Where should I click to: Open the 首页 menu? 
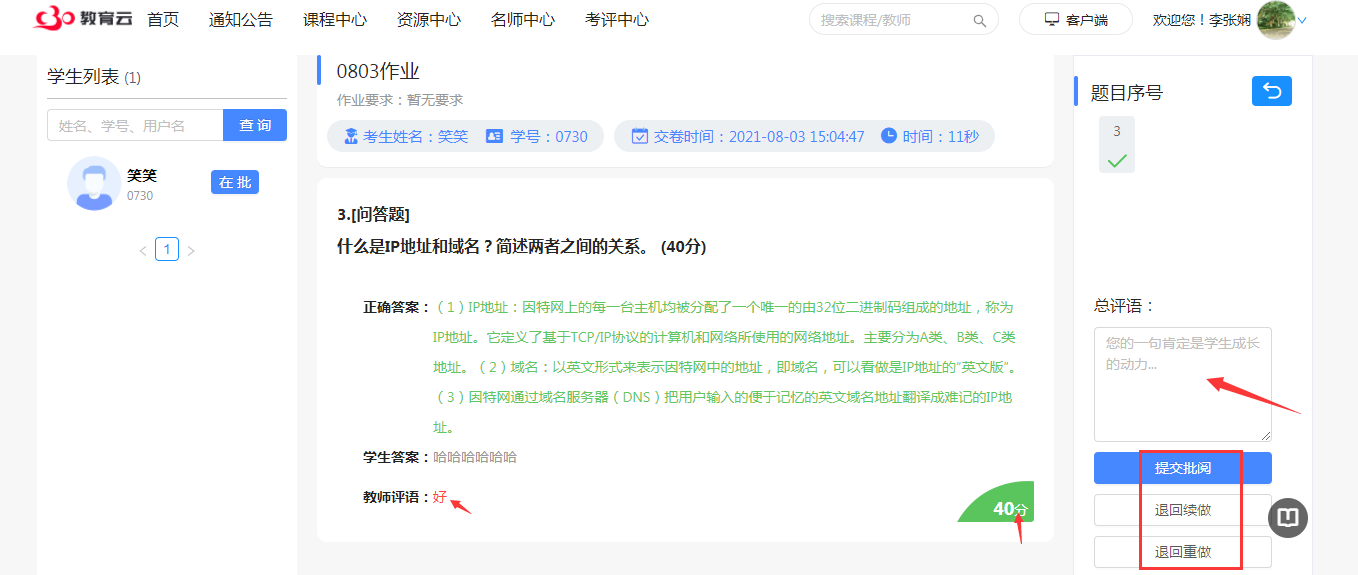pos(163,20)
